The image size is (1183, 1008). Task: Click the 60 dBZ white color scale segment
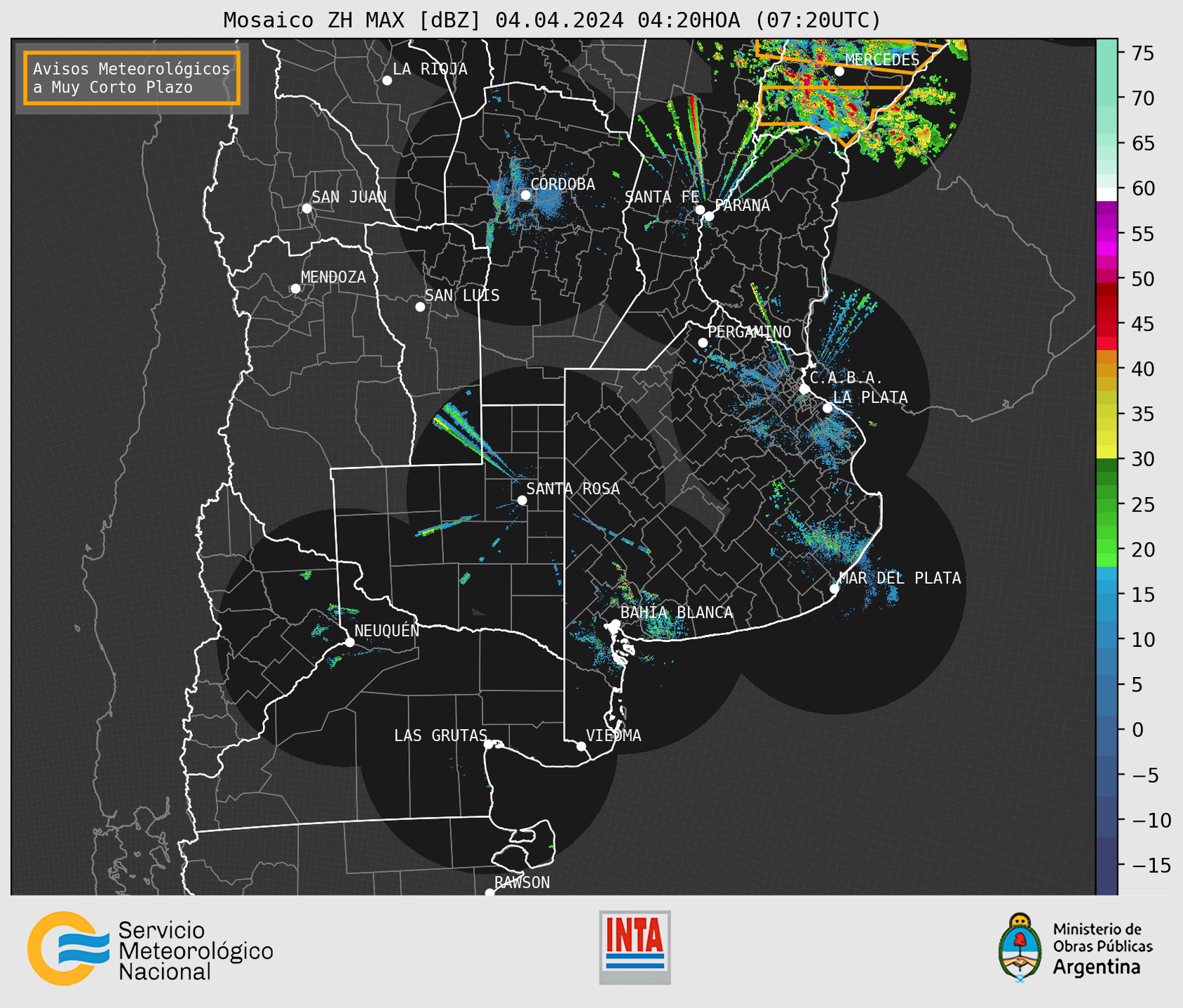click(1107, 194)
